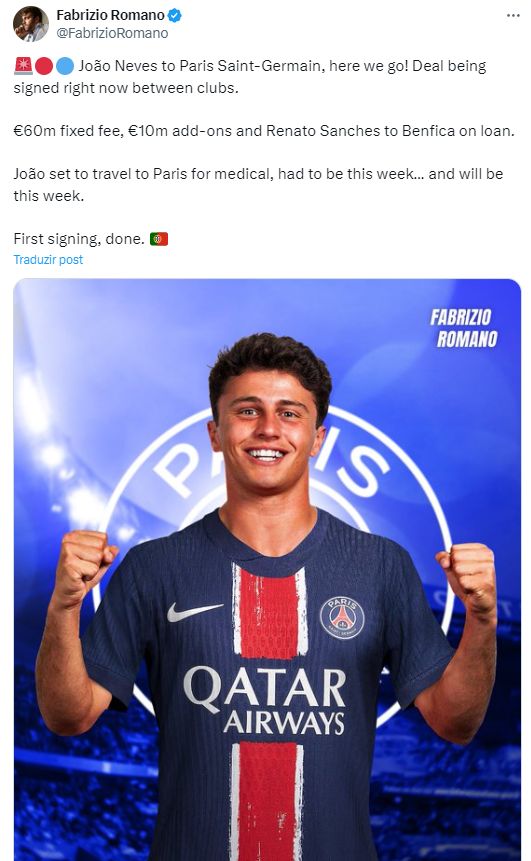Open the Fabrizio Romano display name
Screen dimensions: 531x861
click(x=110, y=15)
